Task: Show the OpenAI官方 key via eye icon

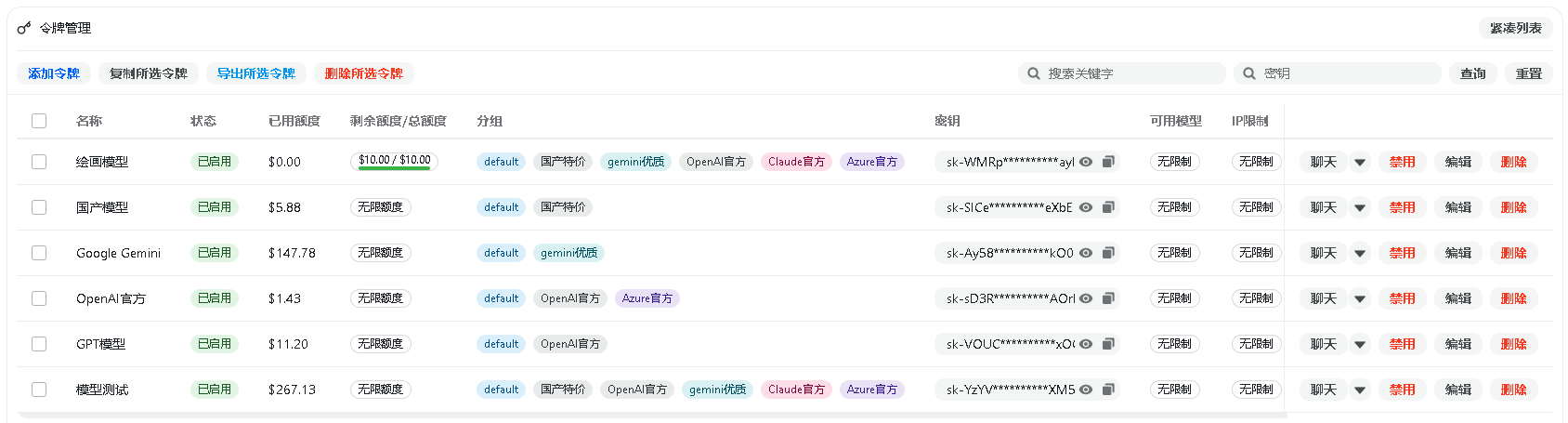Action: [x=1085, y=298]
